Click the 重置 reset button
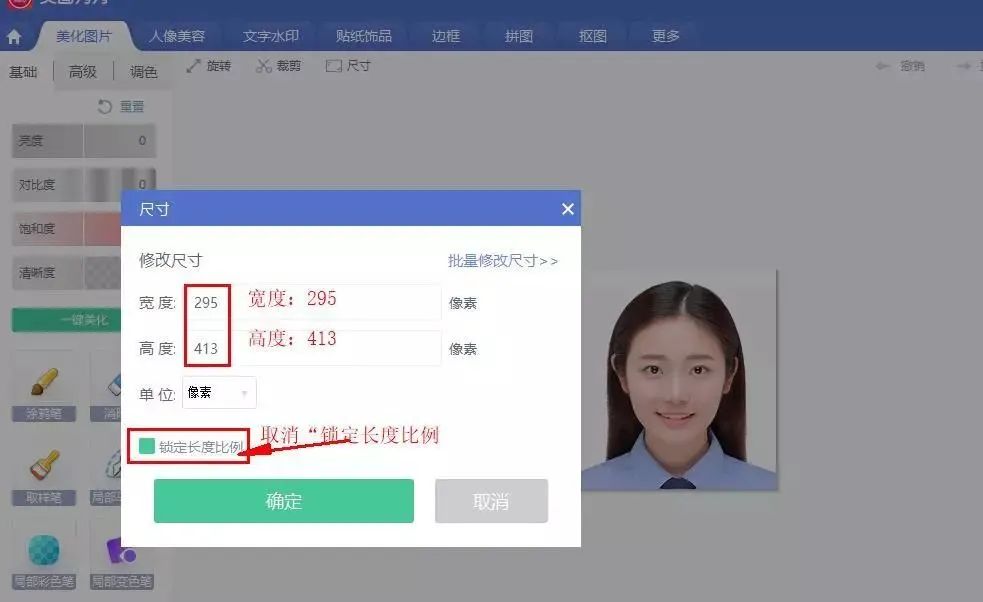983x602 pixels. (x=121, y=107)
